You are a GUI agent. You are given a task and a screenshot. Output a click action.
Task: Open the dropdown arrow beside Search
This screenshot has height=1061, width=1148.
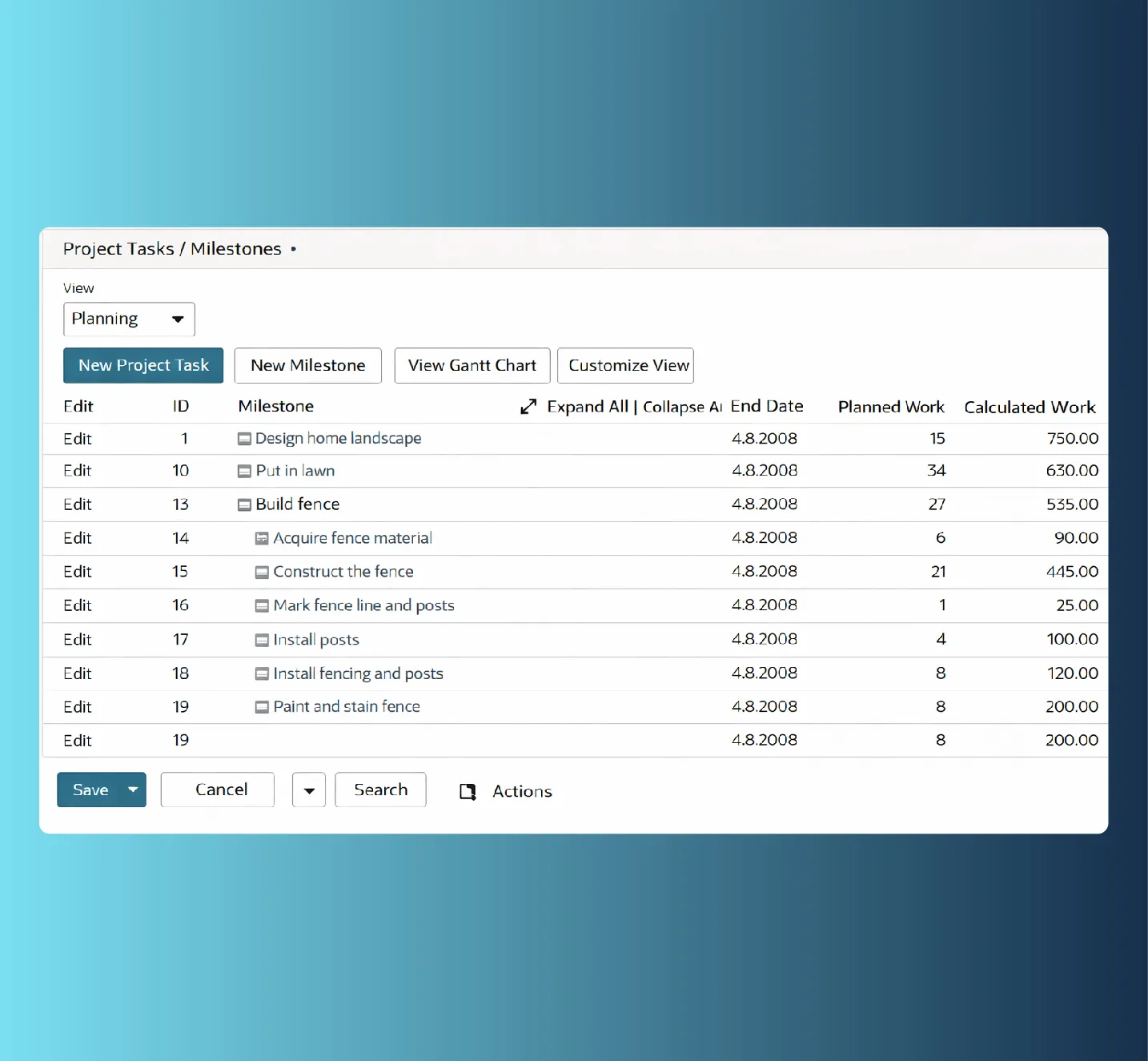point(309,790)
